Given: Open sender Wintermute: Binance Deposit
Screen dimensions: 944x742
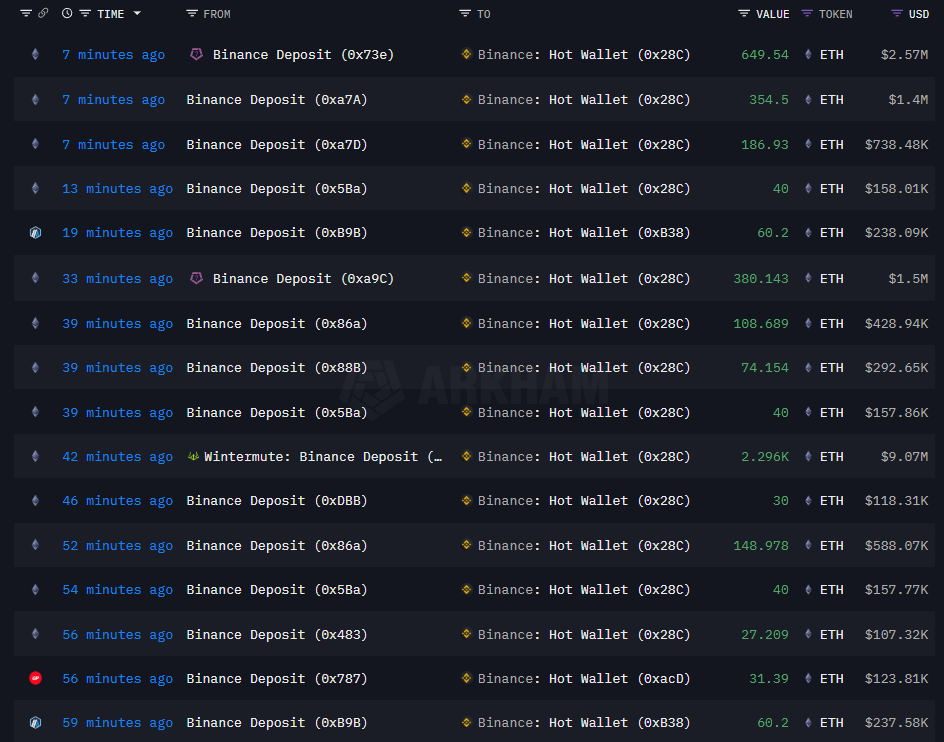Looking at the screenshot, I should coord(323,457).
